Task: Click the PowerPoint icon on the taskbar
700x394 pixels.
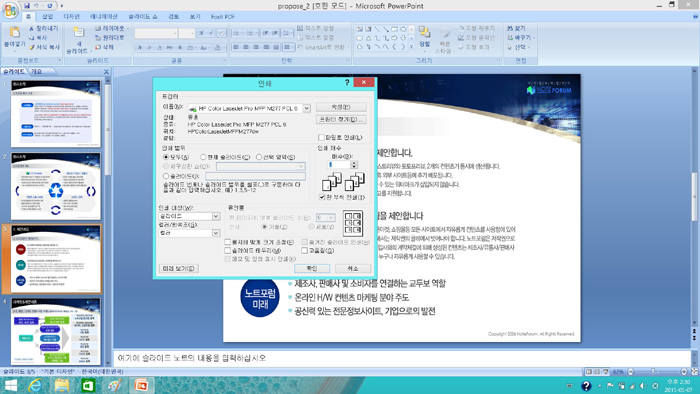Action: point(142,385)
